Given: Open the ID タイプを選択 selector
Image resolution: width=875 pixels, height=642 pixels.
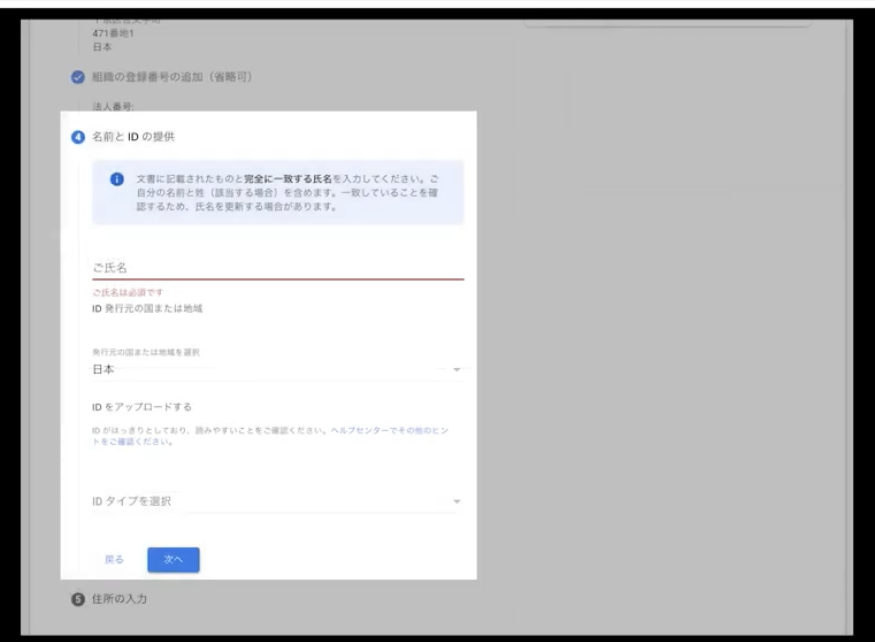Looking at the screenshot, I should [x=270, y=501].
